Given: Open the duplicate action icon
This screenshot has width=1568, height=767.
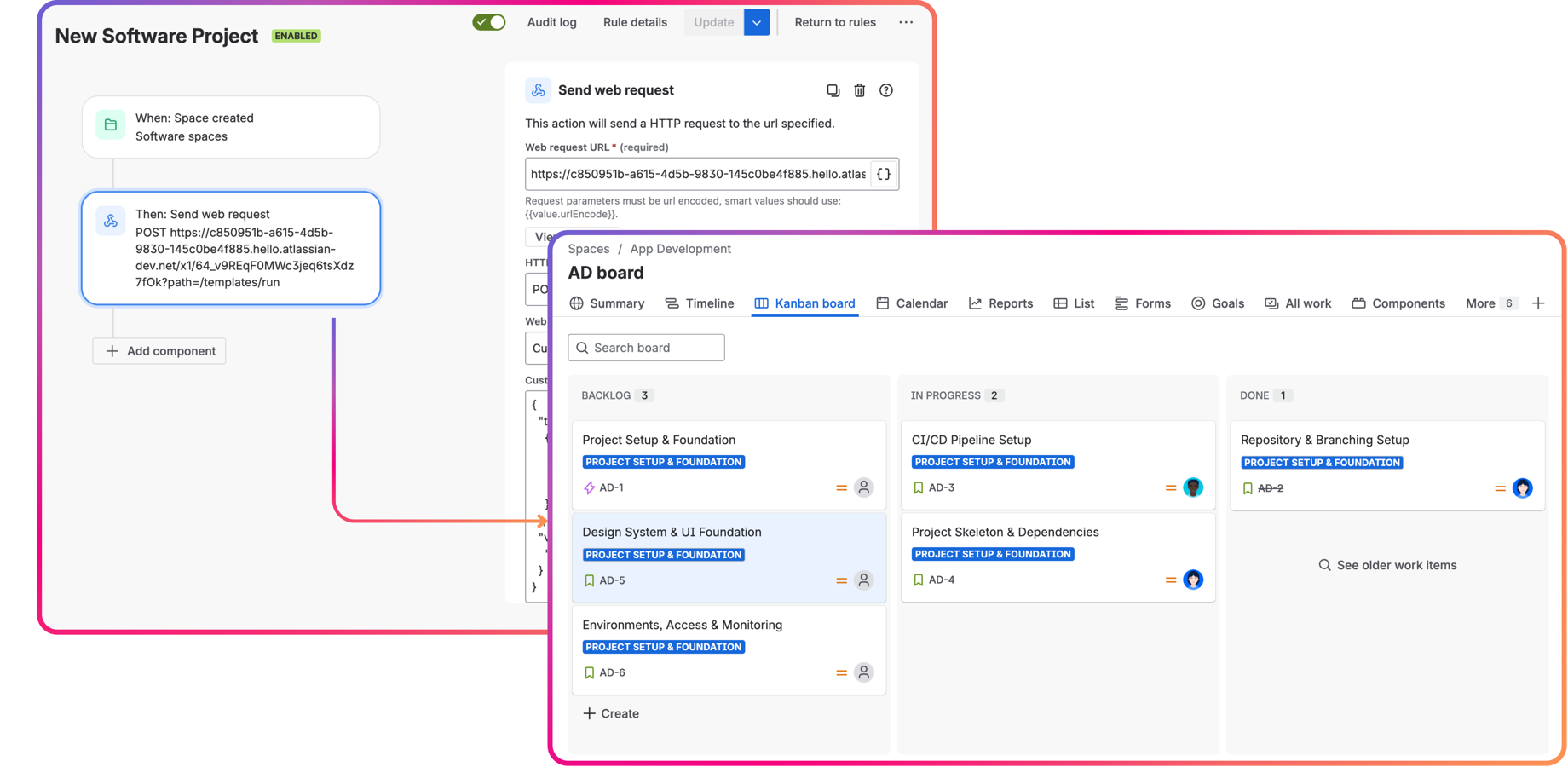Looking at the screenshot, I should [x=833, y=89].
